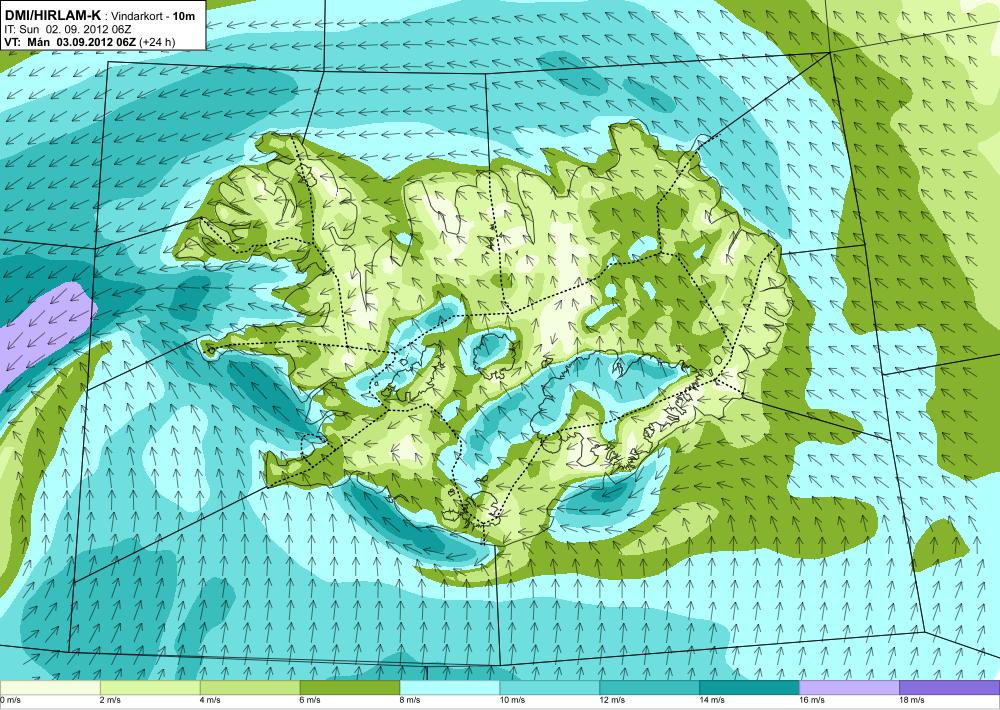The width and height of the screenshot is (1000, 710).
Task: Click the 10–12 m/s legend swatch
Action: (x=550, y=688)
